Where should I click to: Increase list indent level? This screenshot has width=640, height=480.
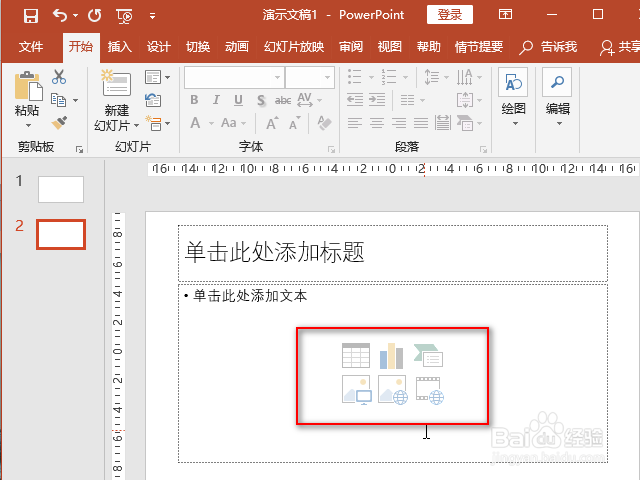(377, 100)
